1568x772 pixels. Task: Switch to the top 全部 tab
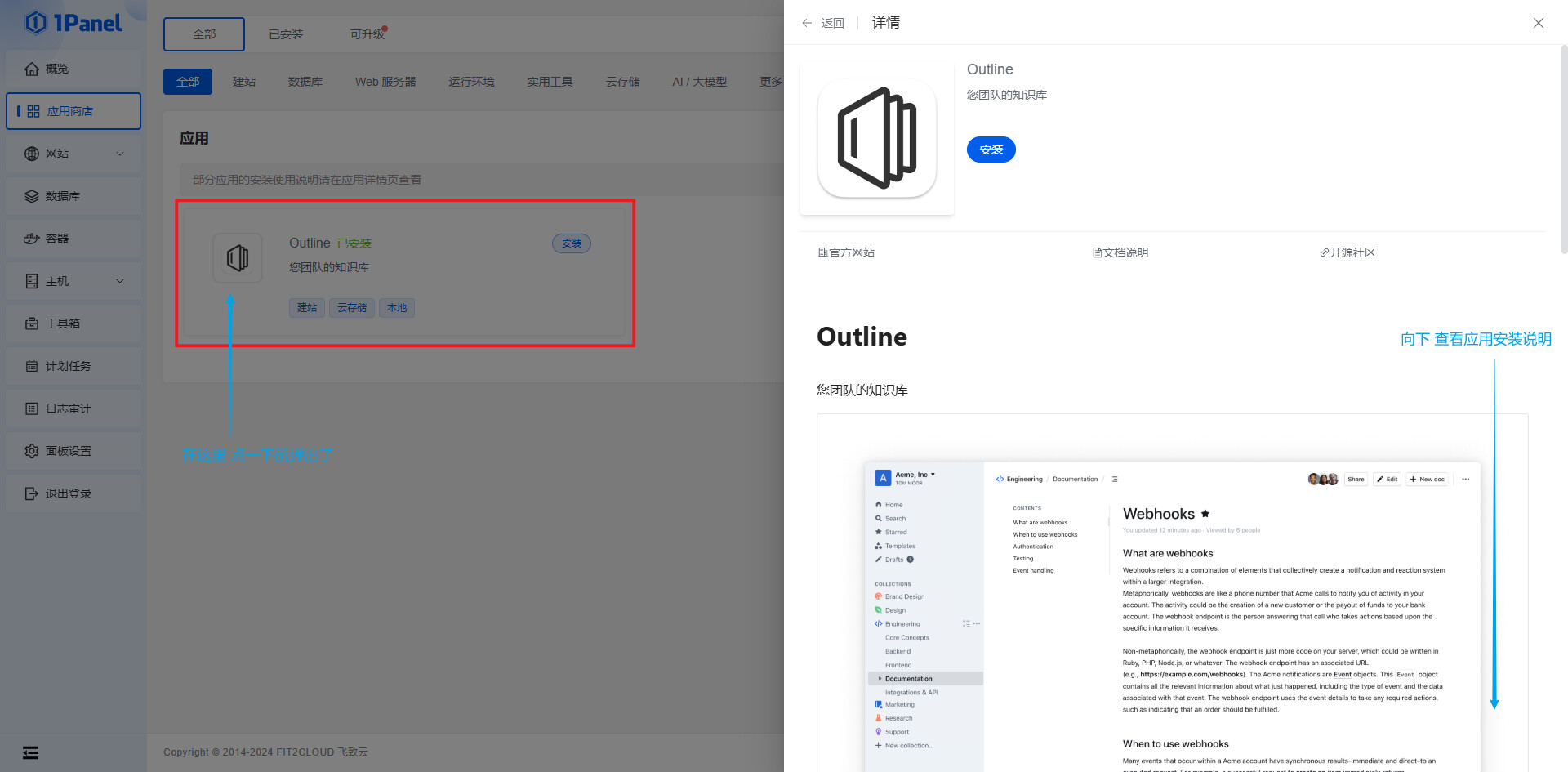(204, 34)
